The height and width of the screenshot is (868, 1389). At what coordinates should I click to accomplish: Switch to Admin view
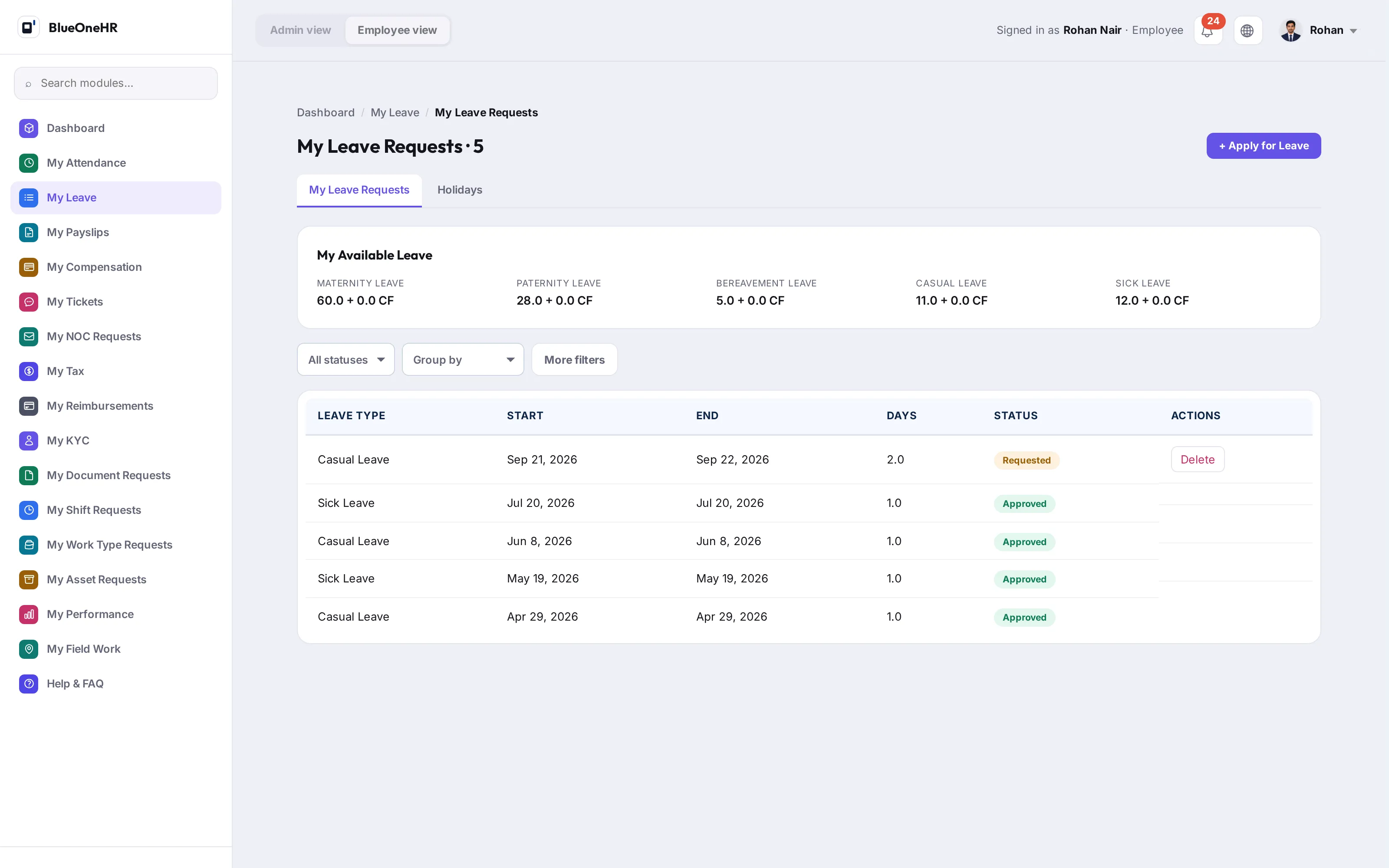(x=300, y=30)
